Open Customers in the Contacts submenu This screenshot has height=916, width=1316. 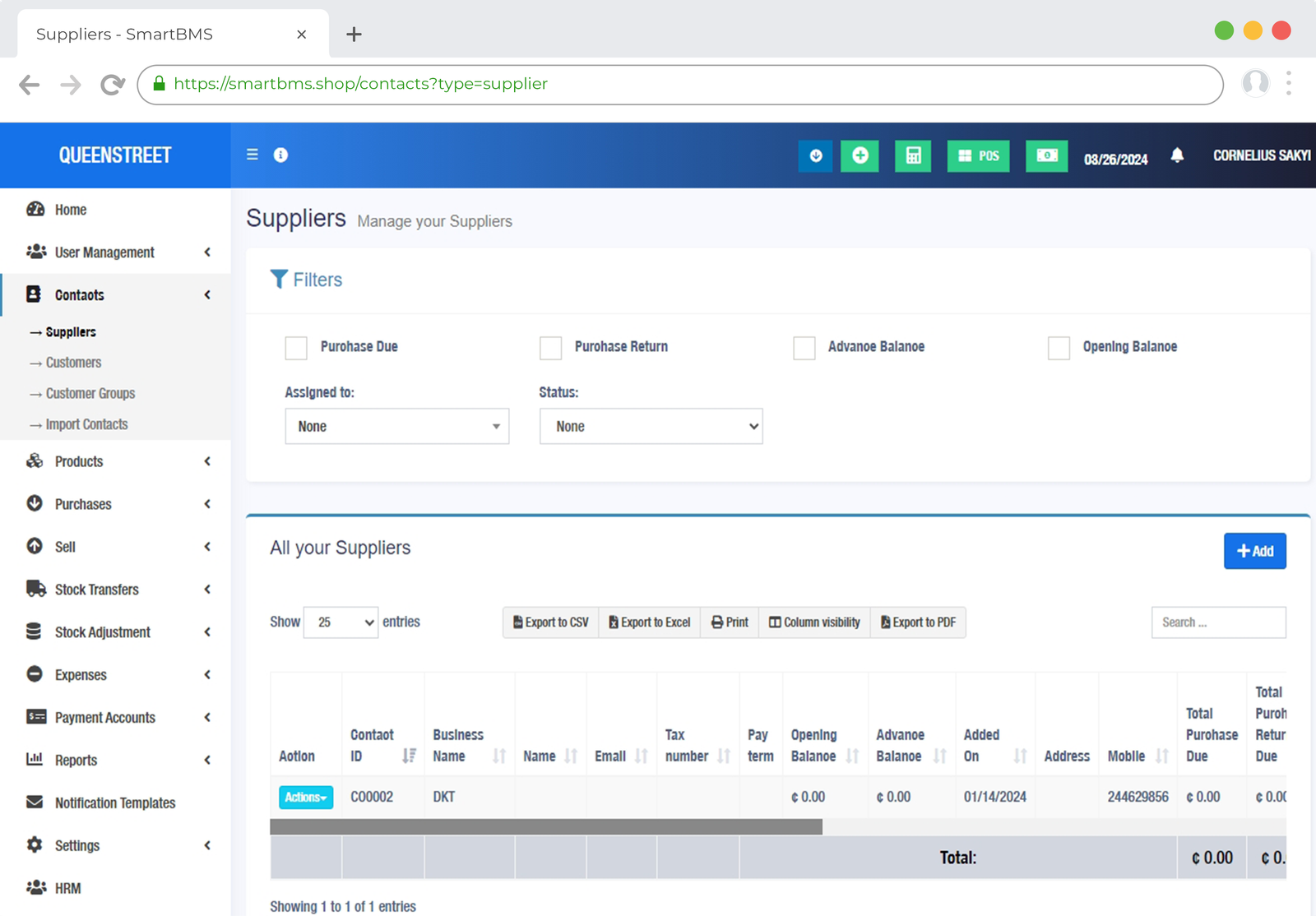tap(73, 363)
